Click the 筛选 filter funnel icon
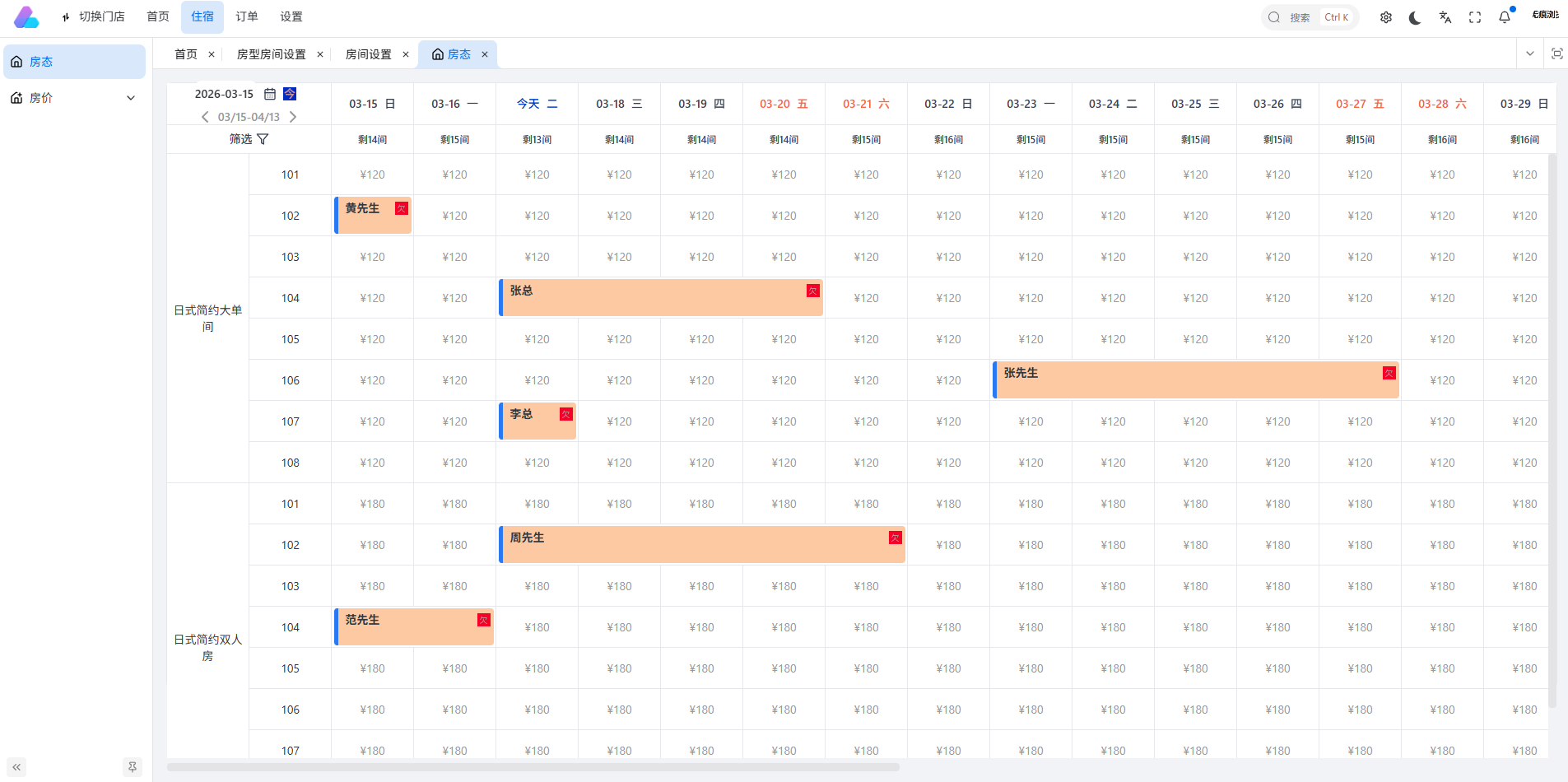This screenshot has width=1568, height=782. click(263, 139)
